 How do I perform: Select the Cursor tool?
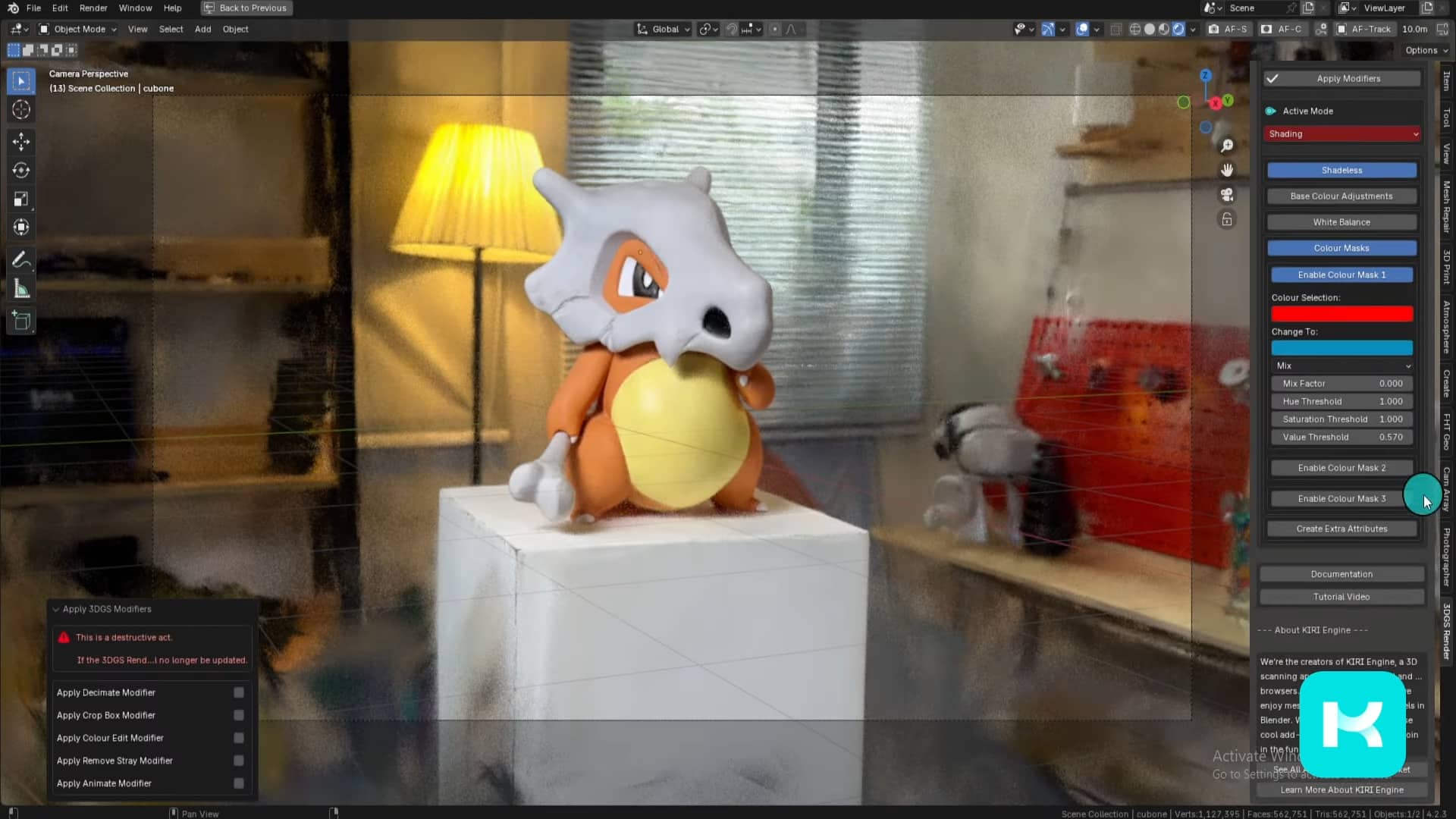click(x=20, y=109)
